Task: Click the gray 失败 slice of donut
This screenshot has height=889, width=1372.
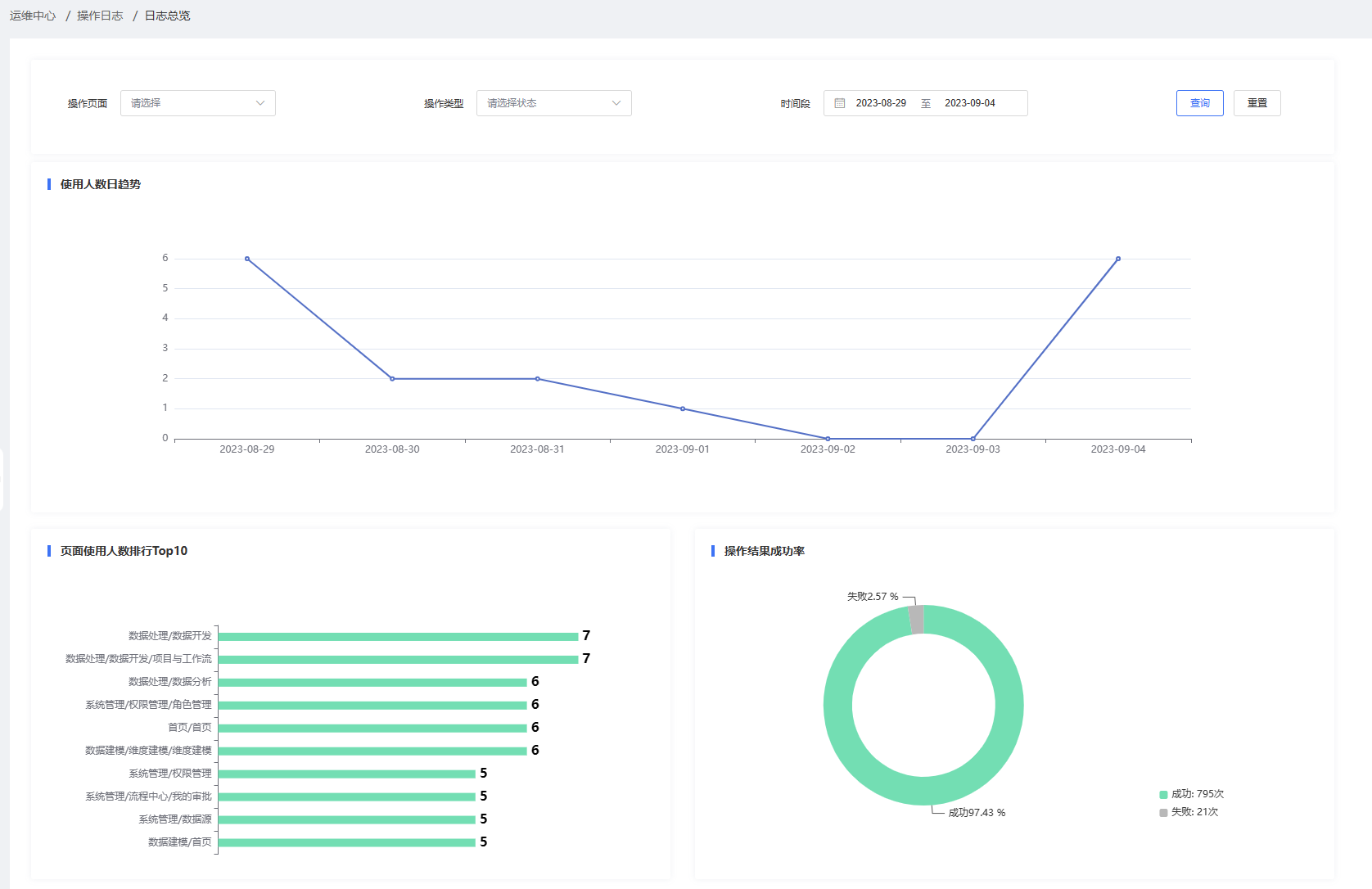Action: [x=916, y=620]
